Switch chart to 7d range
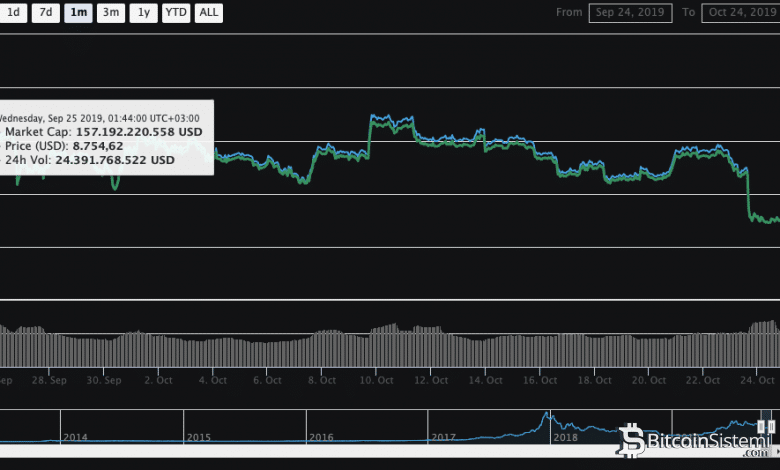Image resolution: width=780 pixels, height=470 pixels. point(44,13)
